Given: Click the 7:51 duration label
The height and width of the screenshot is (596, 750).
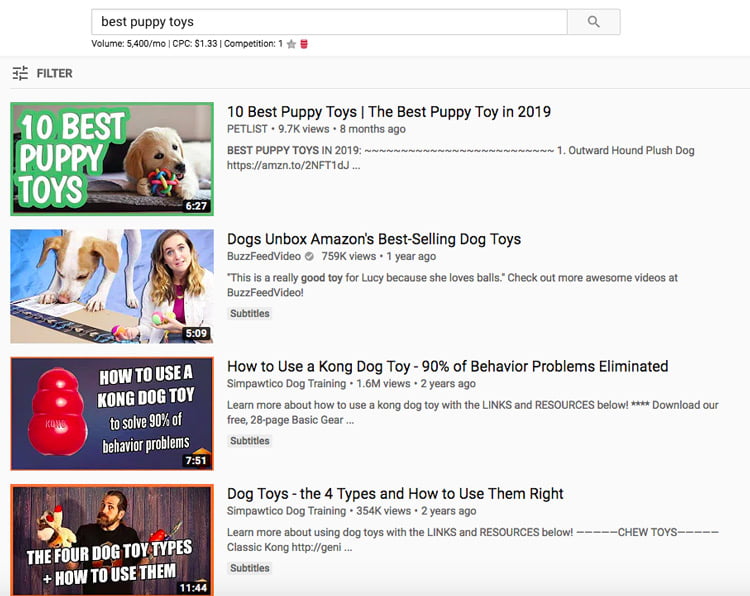Looking at the screenshot, I should pos(196,461).
